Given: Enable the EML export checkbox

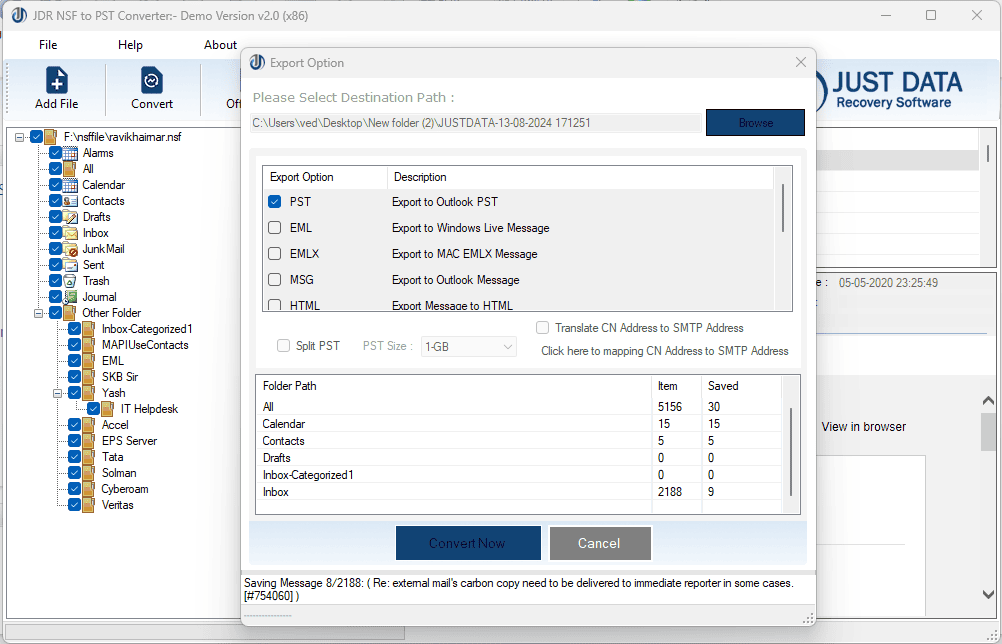Looking at the screenshot, I should (x=272, y=228).
